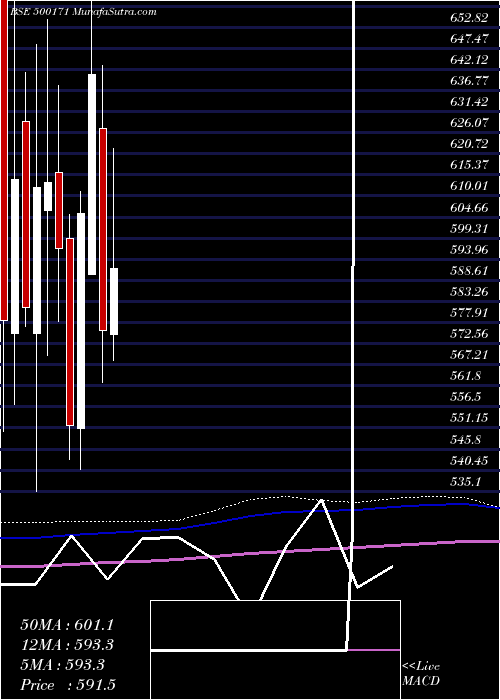
Task: Click the <<Live MACD label
Action: pyautogui.click(x=421, y=674)
